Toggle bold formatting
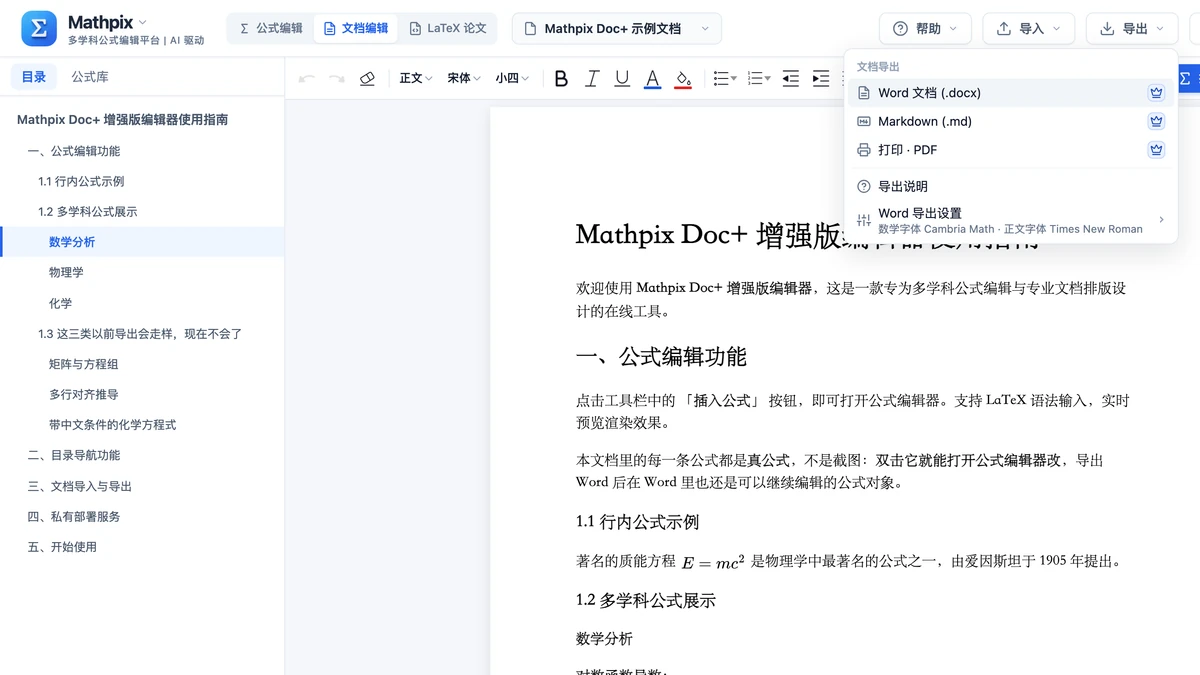The image size is (1200, 675). tap(561, 78)
